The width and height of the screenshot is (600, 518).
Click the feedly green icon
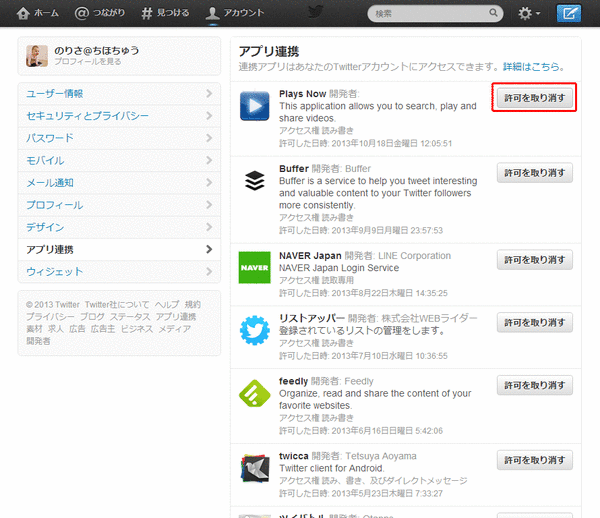click(254, 393)
